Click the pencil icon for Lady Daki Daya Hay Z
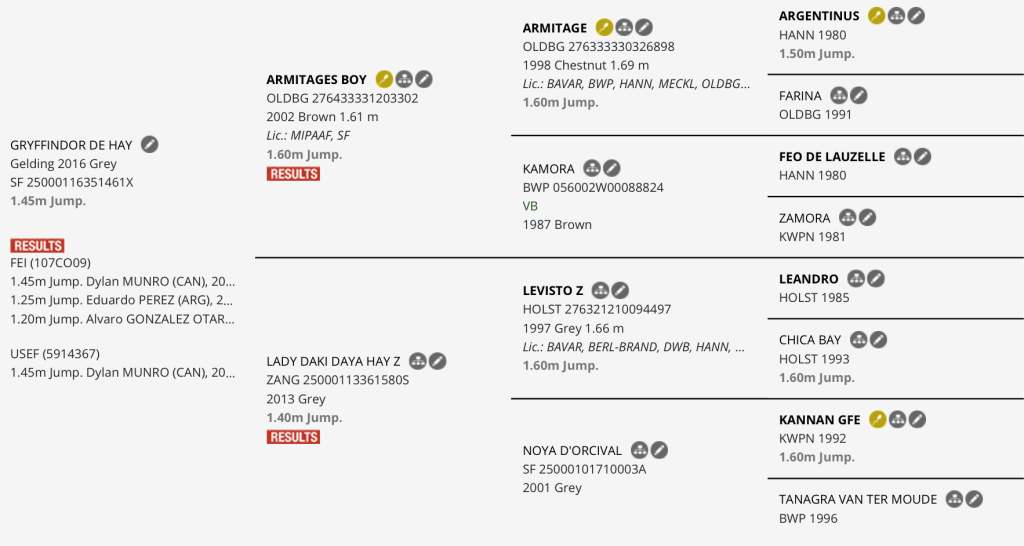Image resolution: width=1024 pixels, height=546 pixels. click(x=437, y=361)
